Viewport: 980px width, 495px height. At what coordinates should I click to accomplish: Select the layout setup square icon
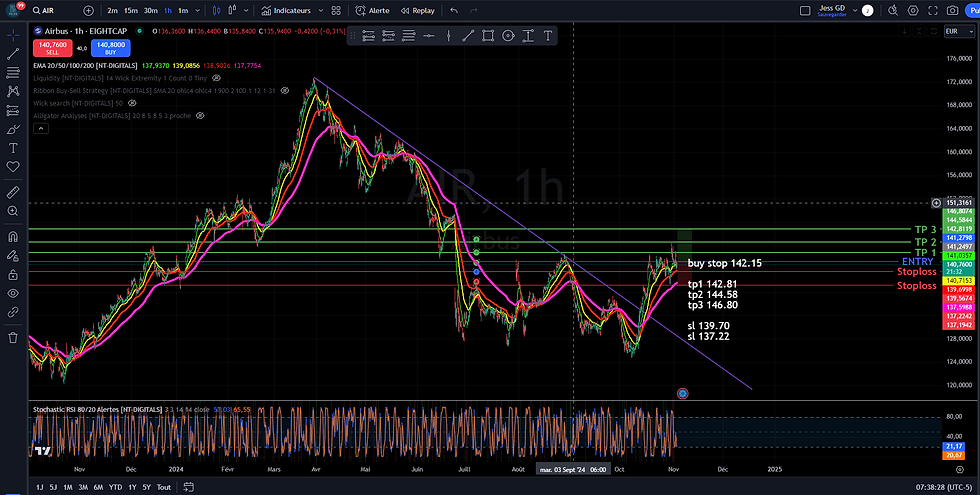pos(806,11)
